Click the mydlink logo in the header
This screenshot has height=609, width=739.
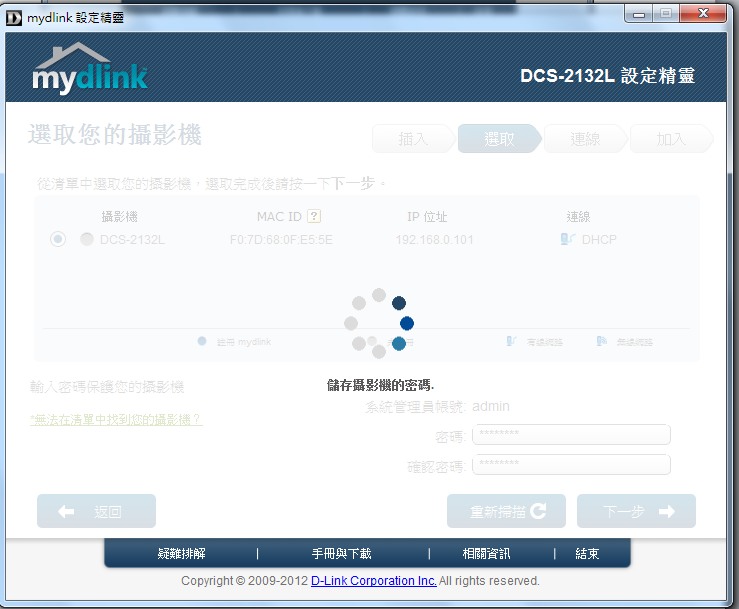pos(90,67)
